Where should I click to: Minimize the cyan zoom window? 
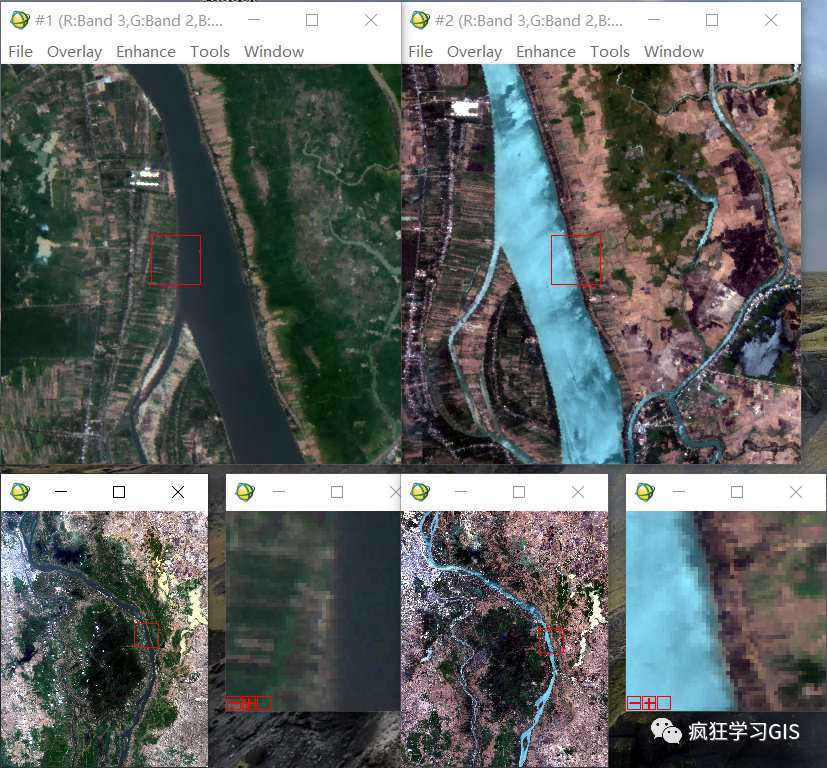tap(679, 492)
